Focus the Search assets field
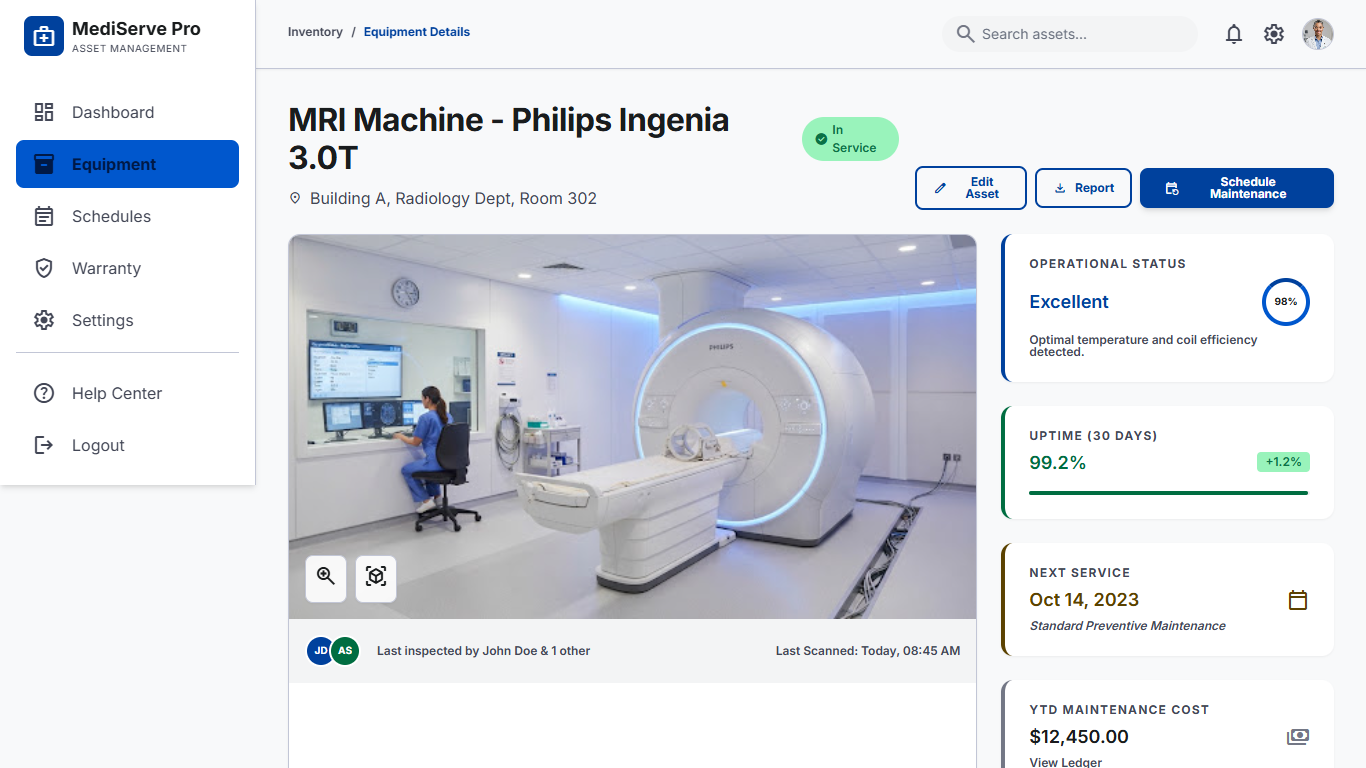This screenshot has height=768, width=1366. click(1070, 34)
